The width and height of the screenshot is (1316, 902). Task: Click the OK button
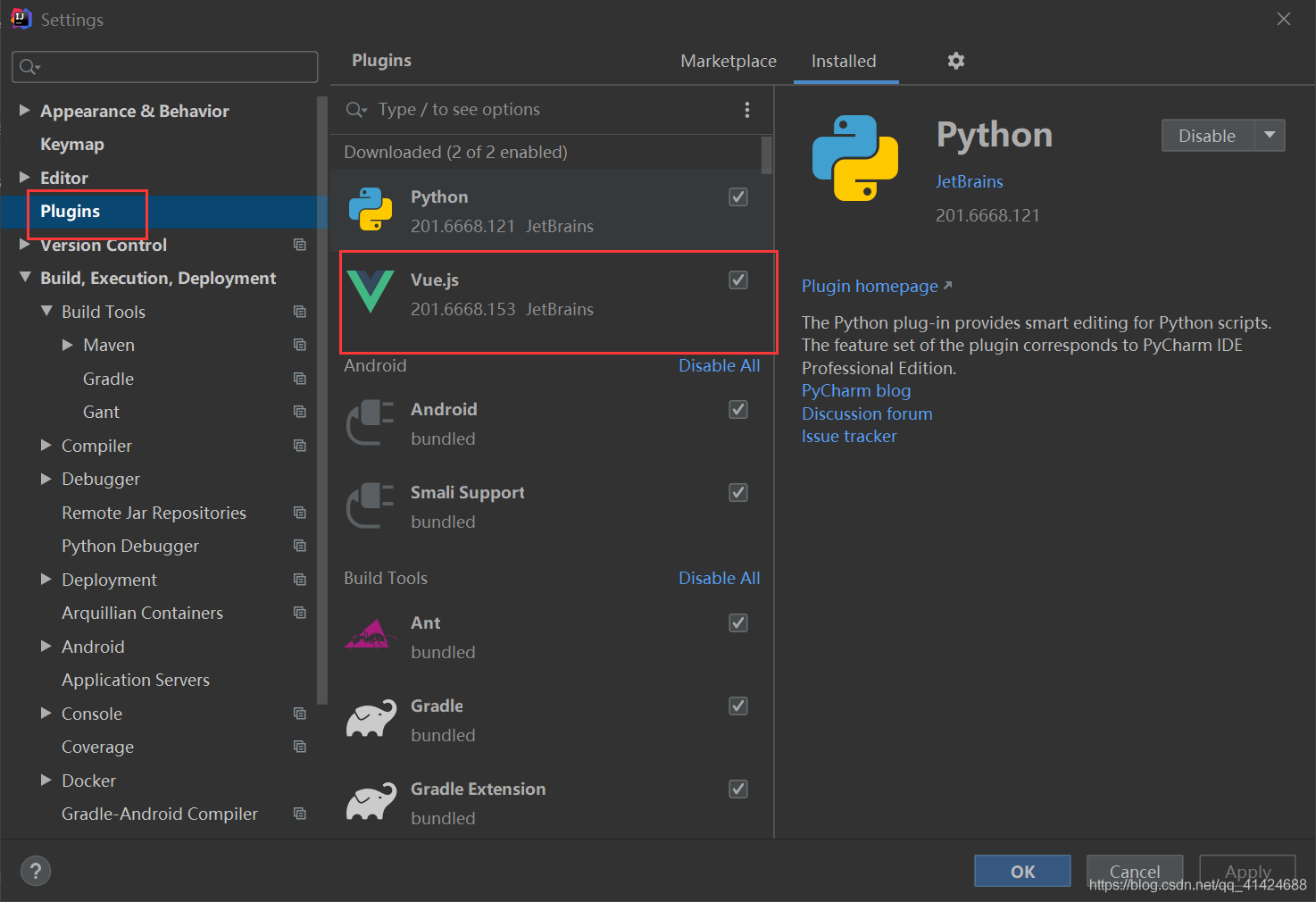(1022, 871)
